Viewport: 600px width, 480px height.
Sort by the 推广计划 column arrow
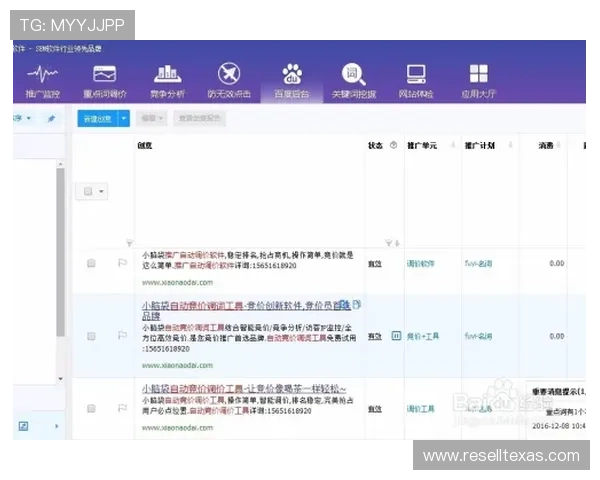[510, 145]
